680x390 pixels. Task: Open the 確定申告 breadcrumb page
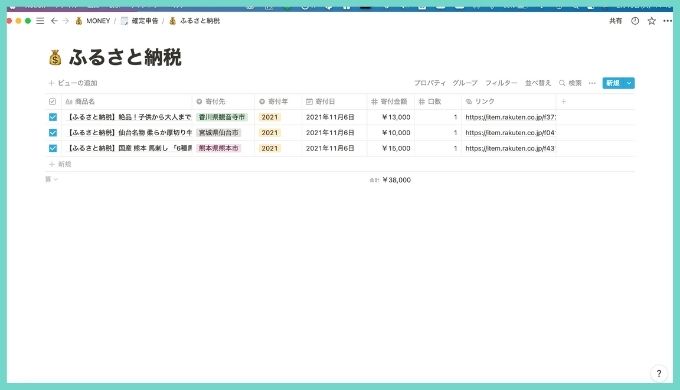pyautogui.click(x=140, y=21)
